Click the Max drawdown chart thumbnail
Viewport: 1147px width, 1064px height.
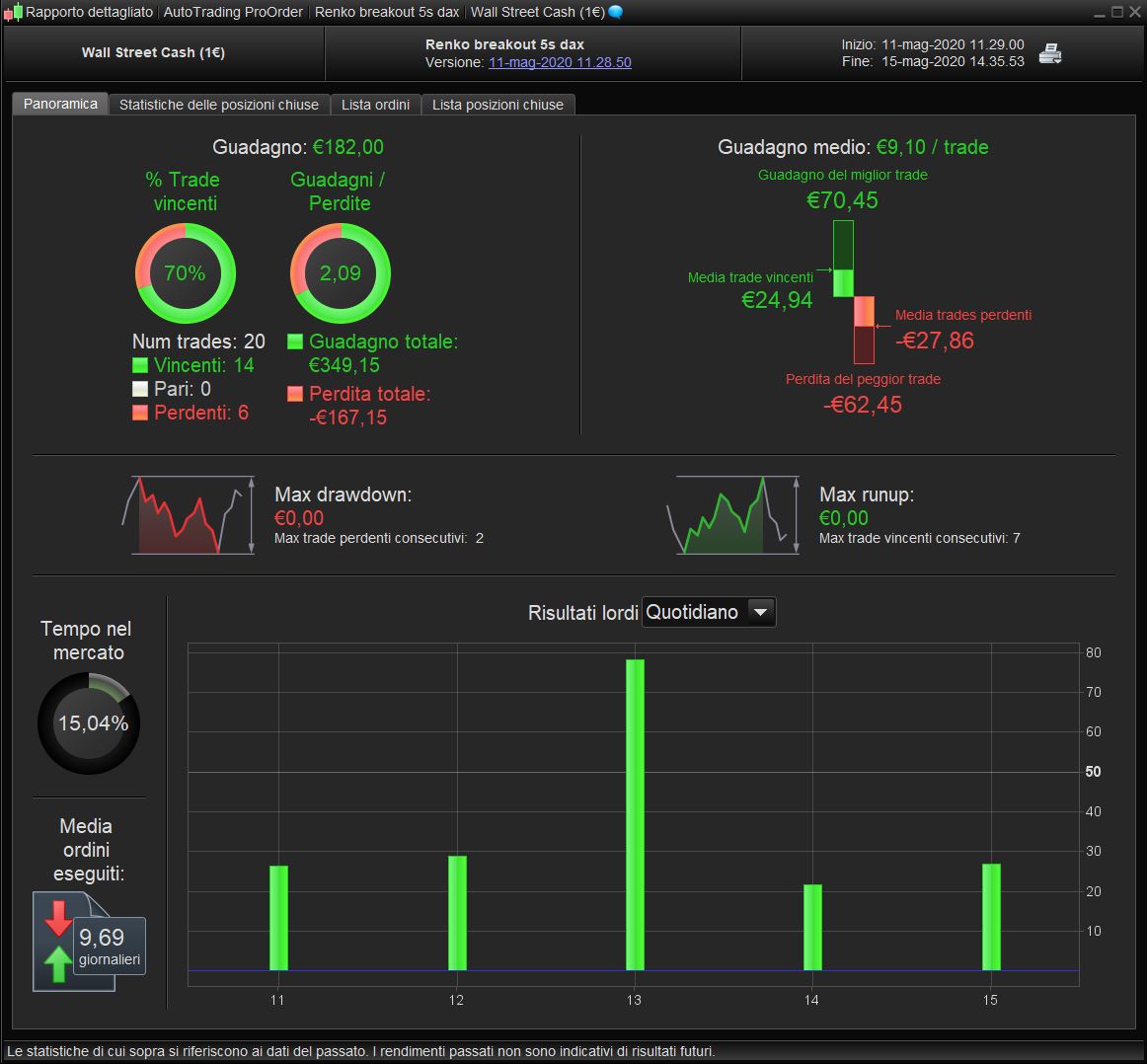coord(189,515)
